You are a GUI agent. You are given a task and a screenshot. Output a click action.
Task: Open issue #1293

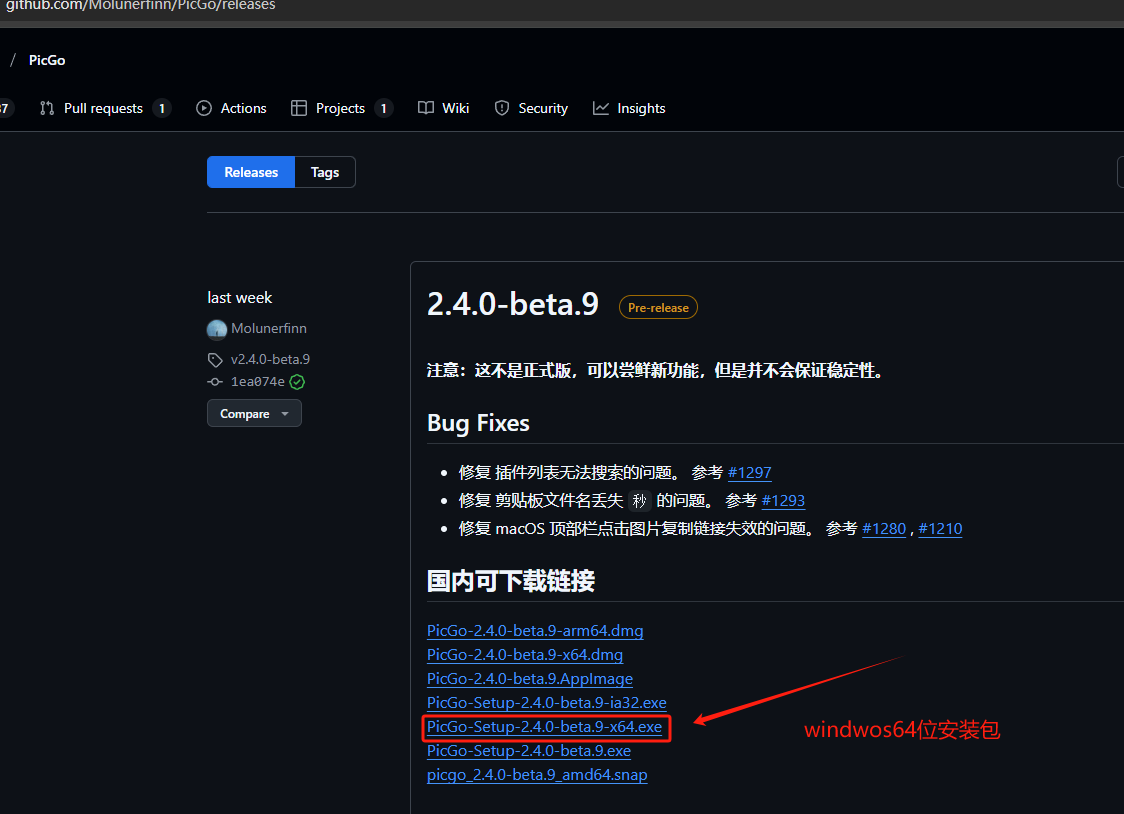pos(783,501)
